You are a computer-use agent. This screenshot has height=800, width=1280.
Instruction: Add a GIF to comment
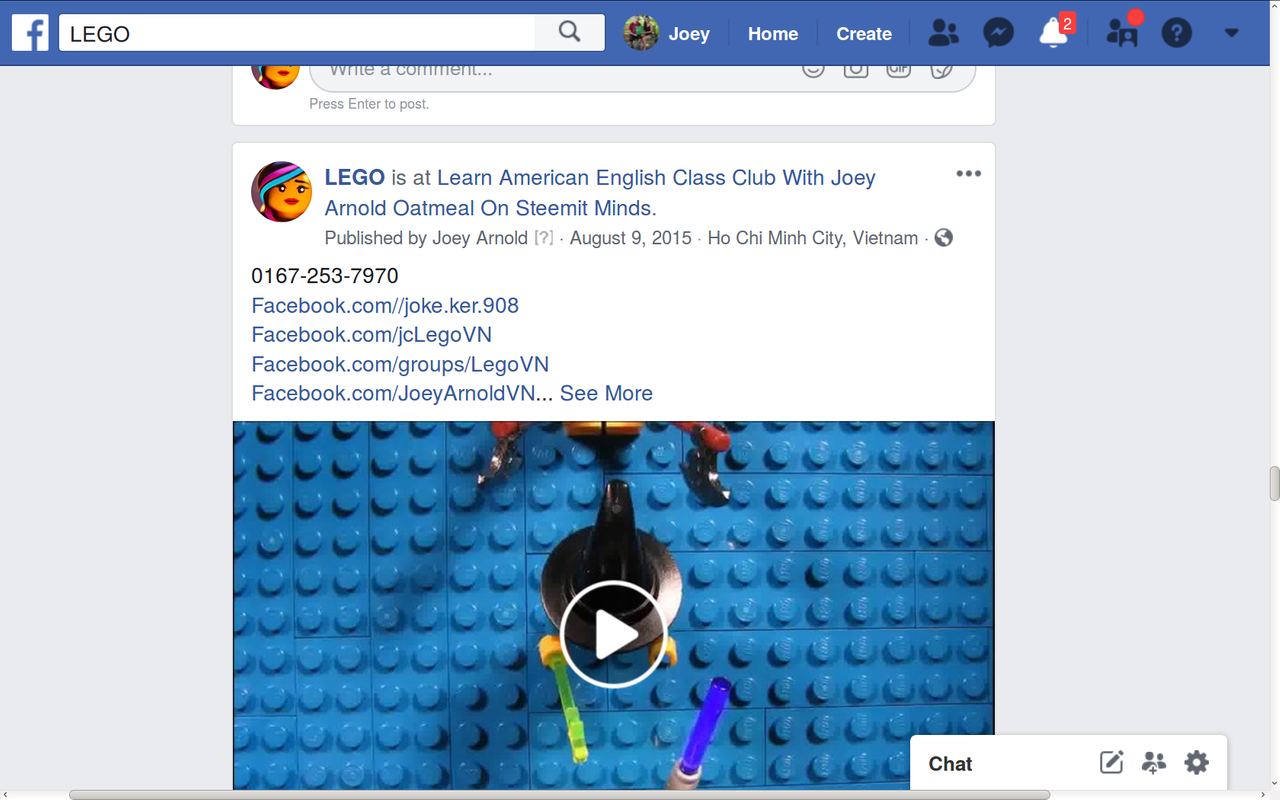[x=898, y=70]
